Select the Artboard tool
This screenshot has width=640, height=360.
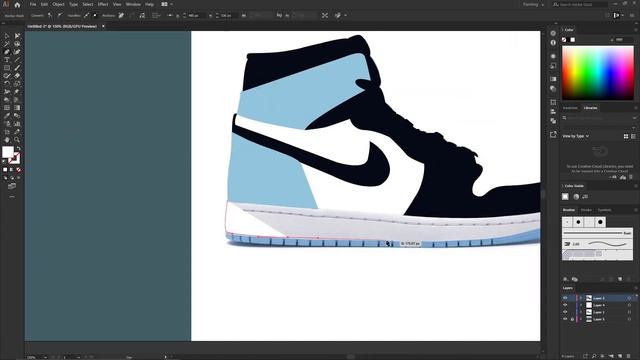7,132
